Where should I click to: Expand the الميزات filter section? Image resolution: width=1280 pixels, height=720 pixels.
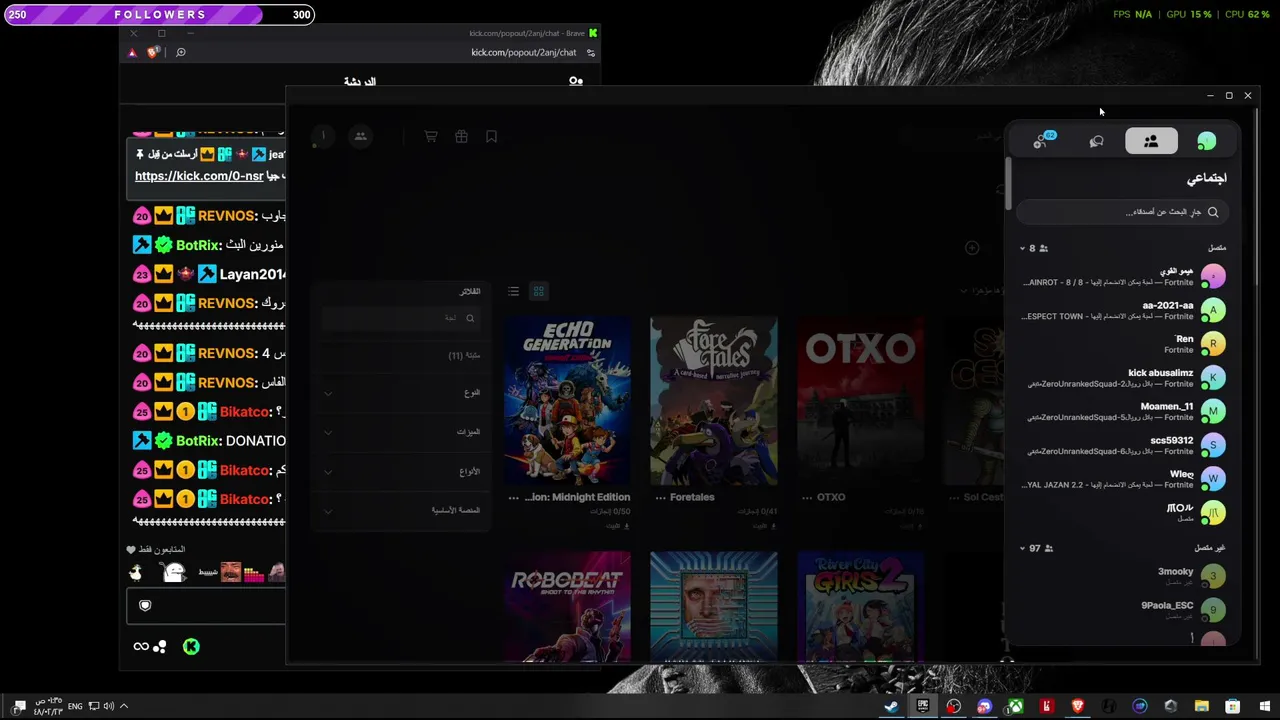pos(400,432)
